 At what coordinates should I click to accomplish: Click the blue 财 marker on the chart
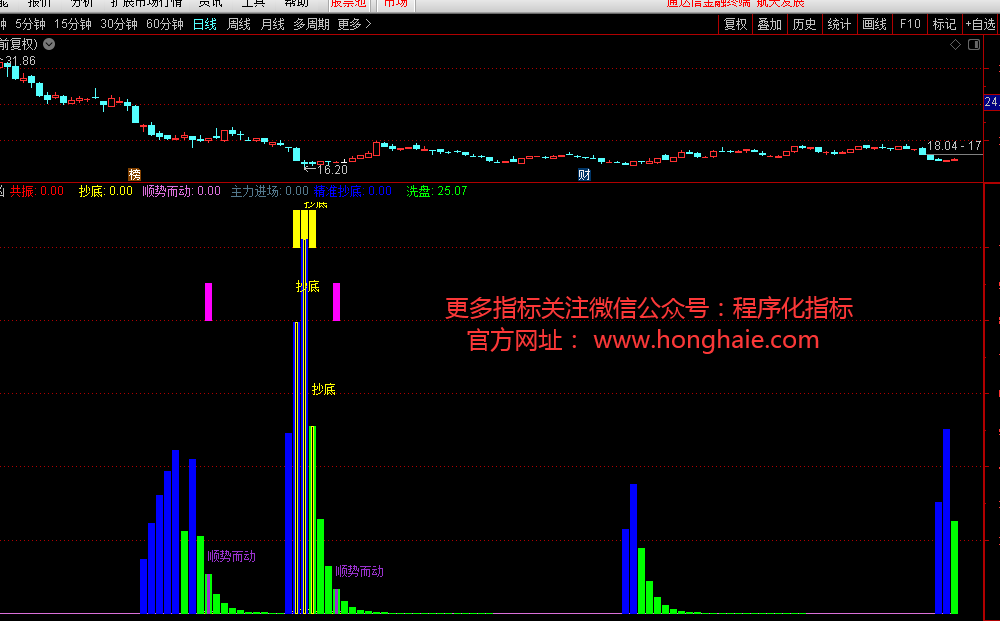pyautogui.click(x=584, y=174)
